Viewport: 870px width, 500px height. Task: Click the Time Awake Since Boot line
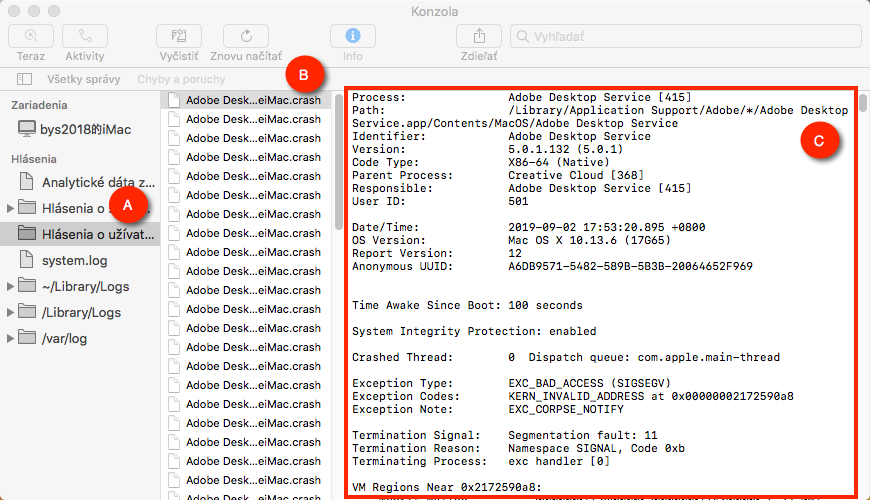click(x=467, y=305)
